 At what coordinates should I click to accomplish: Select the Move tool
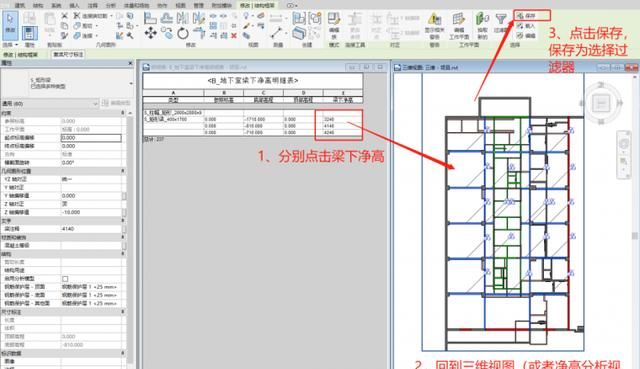coord(150,33)
